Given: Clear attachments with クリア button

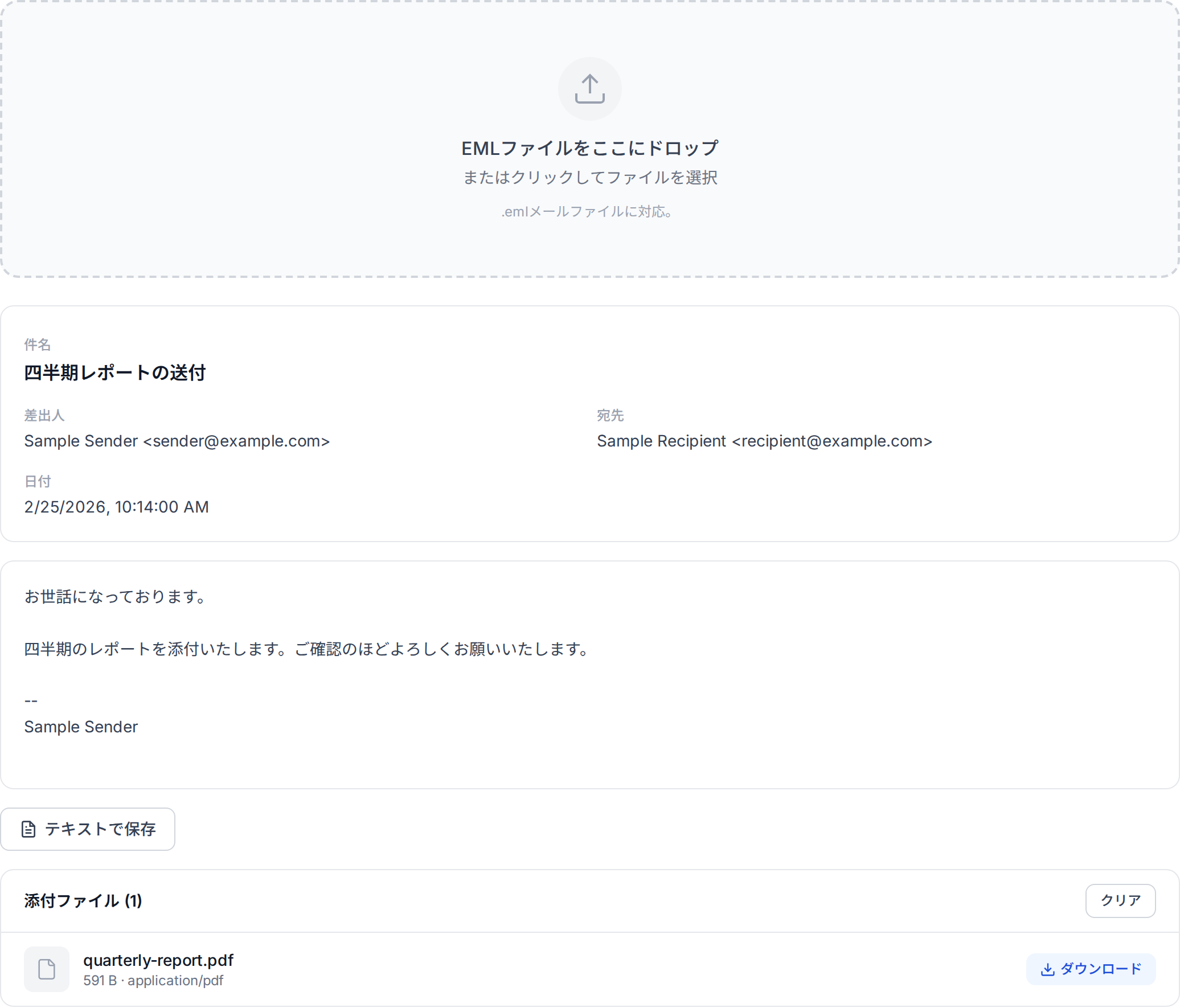Looking at the screenshot, I should pyautogui.click(x=1120, y=900).
